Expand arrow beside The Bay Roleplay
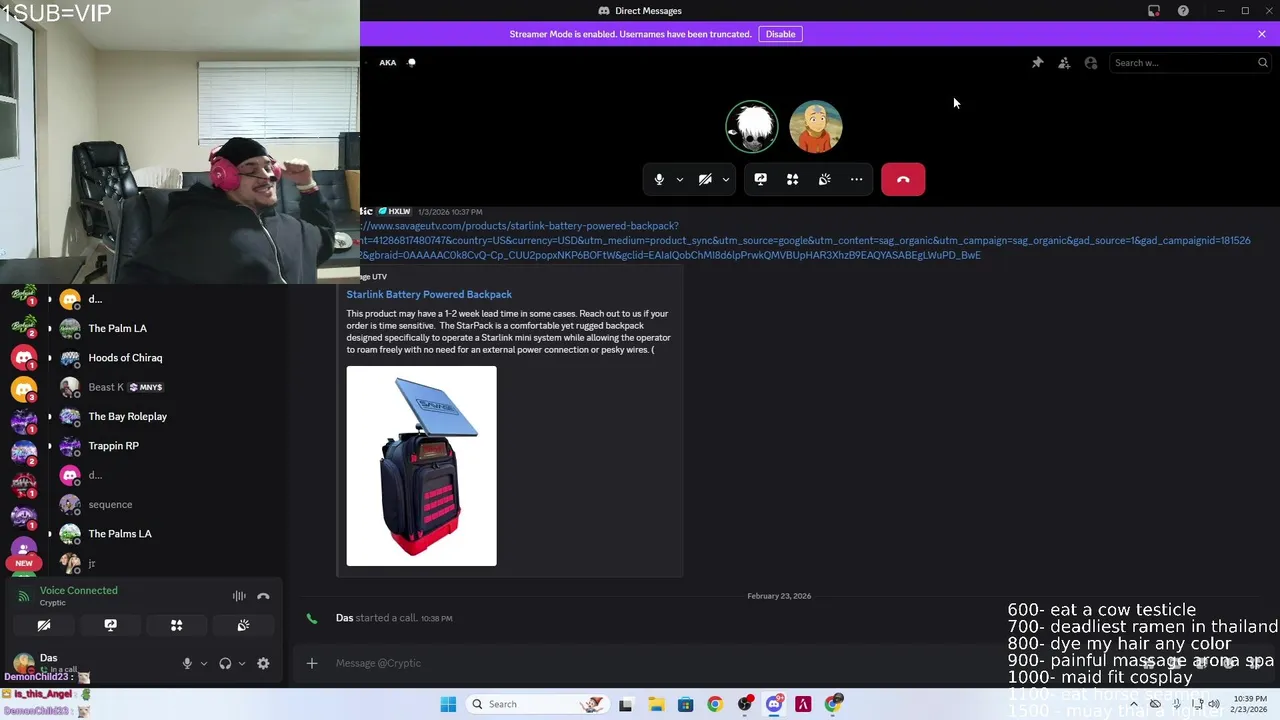 [49, 416]
